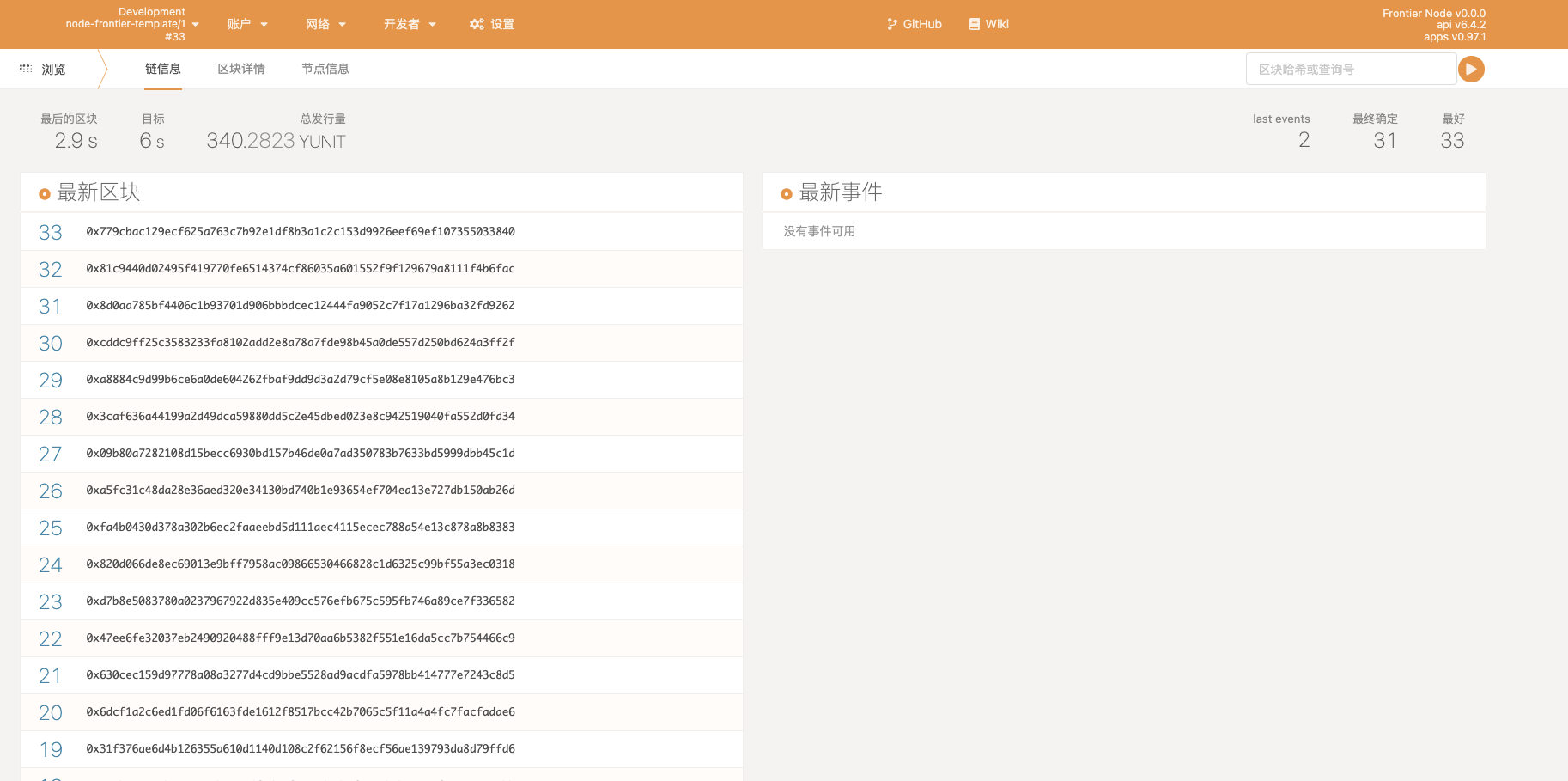Viewport: 1568px width, 781px height.
Task: Open the 开发者 dropdown menu
Action: [410, 24]
